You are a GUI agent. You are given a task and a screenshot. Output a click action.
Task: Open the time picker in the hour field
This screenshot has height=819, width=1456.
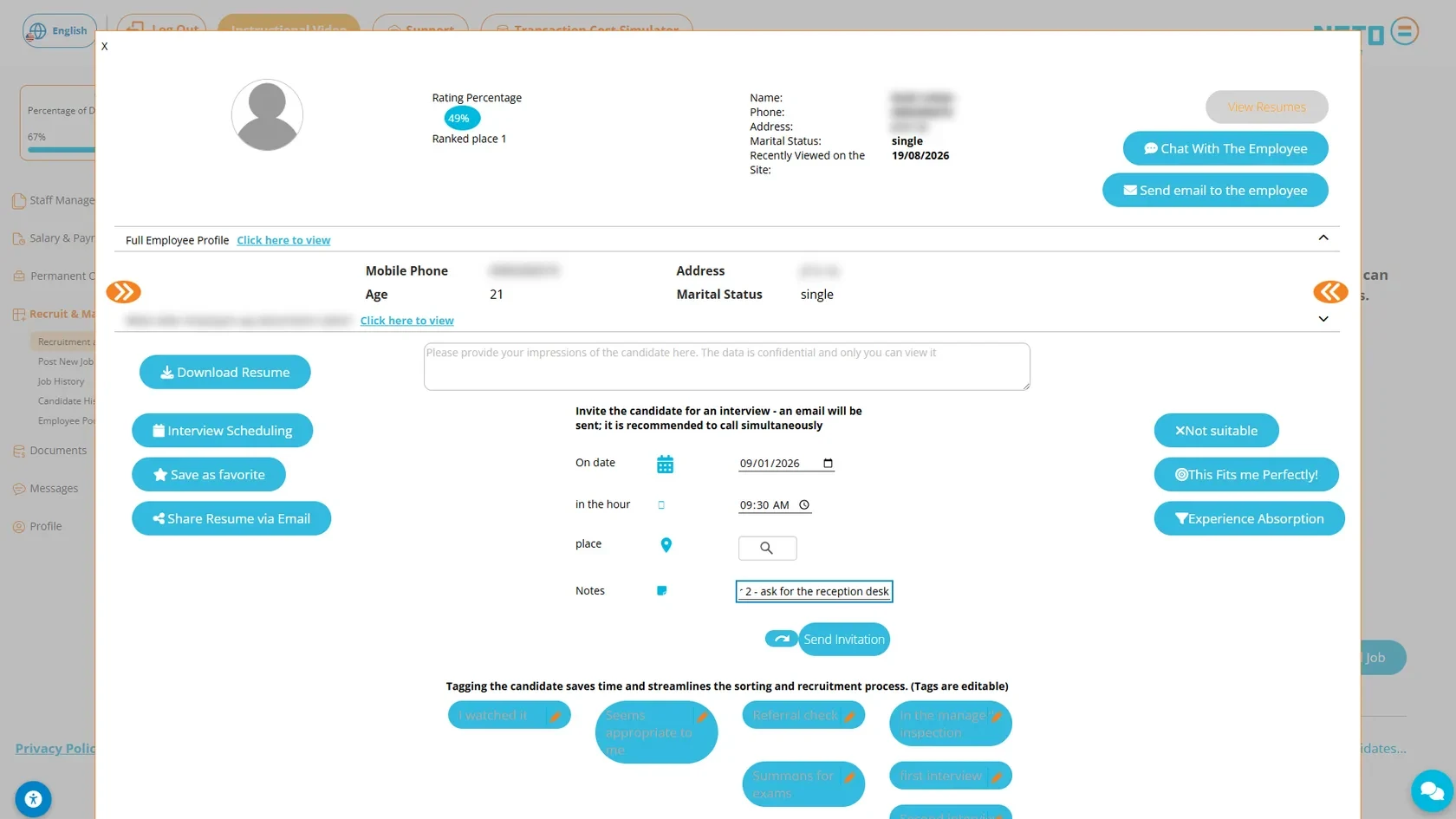804,505
